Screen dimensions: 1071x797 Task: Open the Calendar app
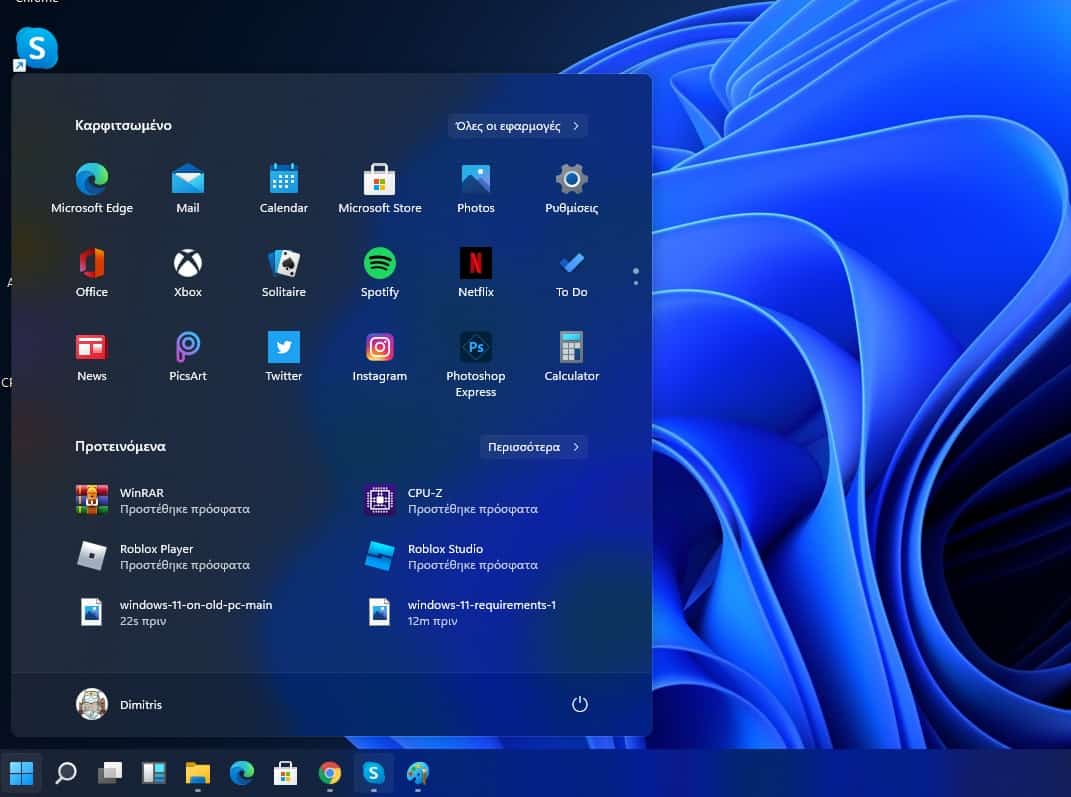[x=283, y=188]
